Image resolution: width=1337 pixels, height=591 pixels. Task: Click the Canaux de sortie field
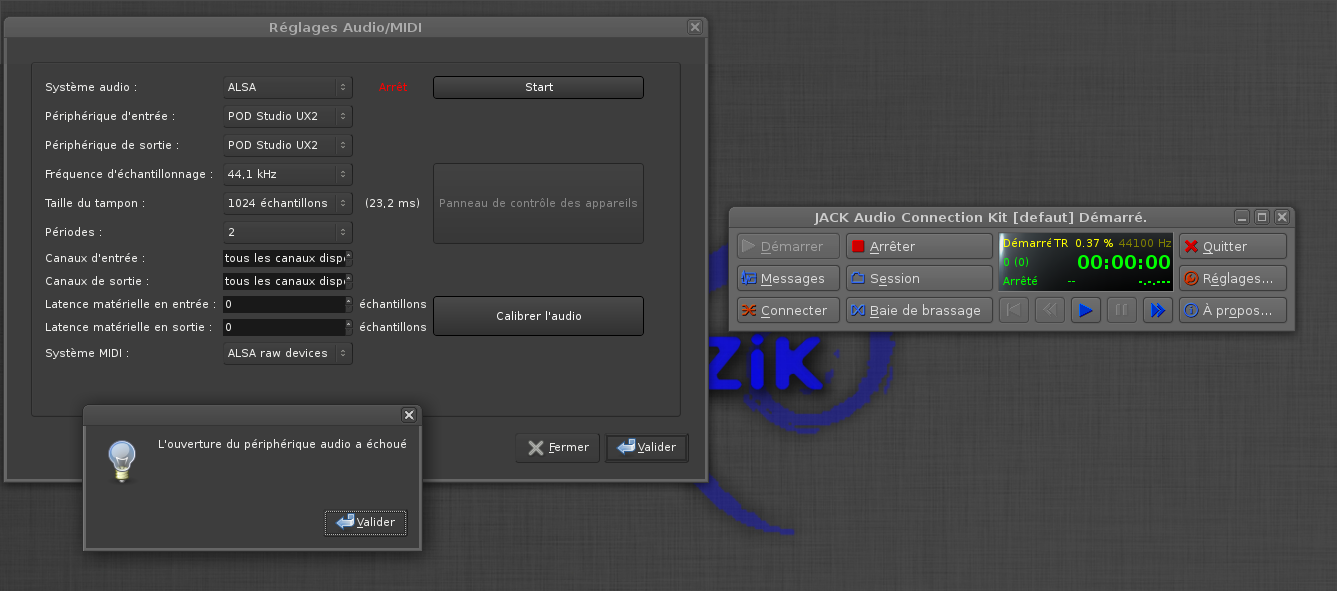[x=284, y=281]
